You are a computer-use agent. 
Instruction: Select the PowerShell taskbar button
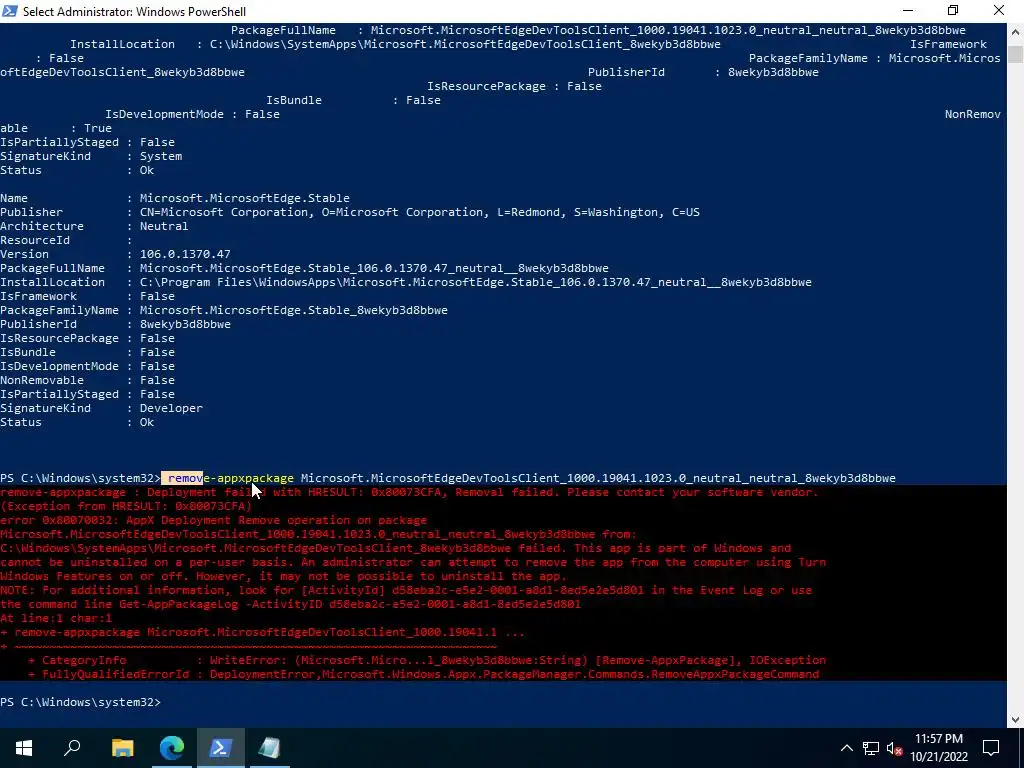pyautogui.click(x=221, y=748)
